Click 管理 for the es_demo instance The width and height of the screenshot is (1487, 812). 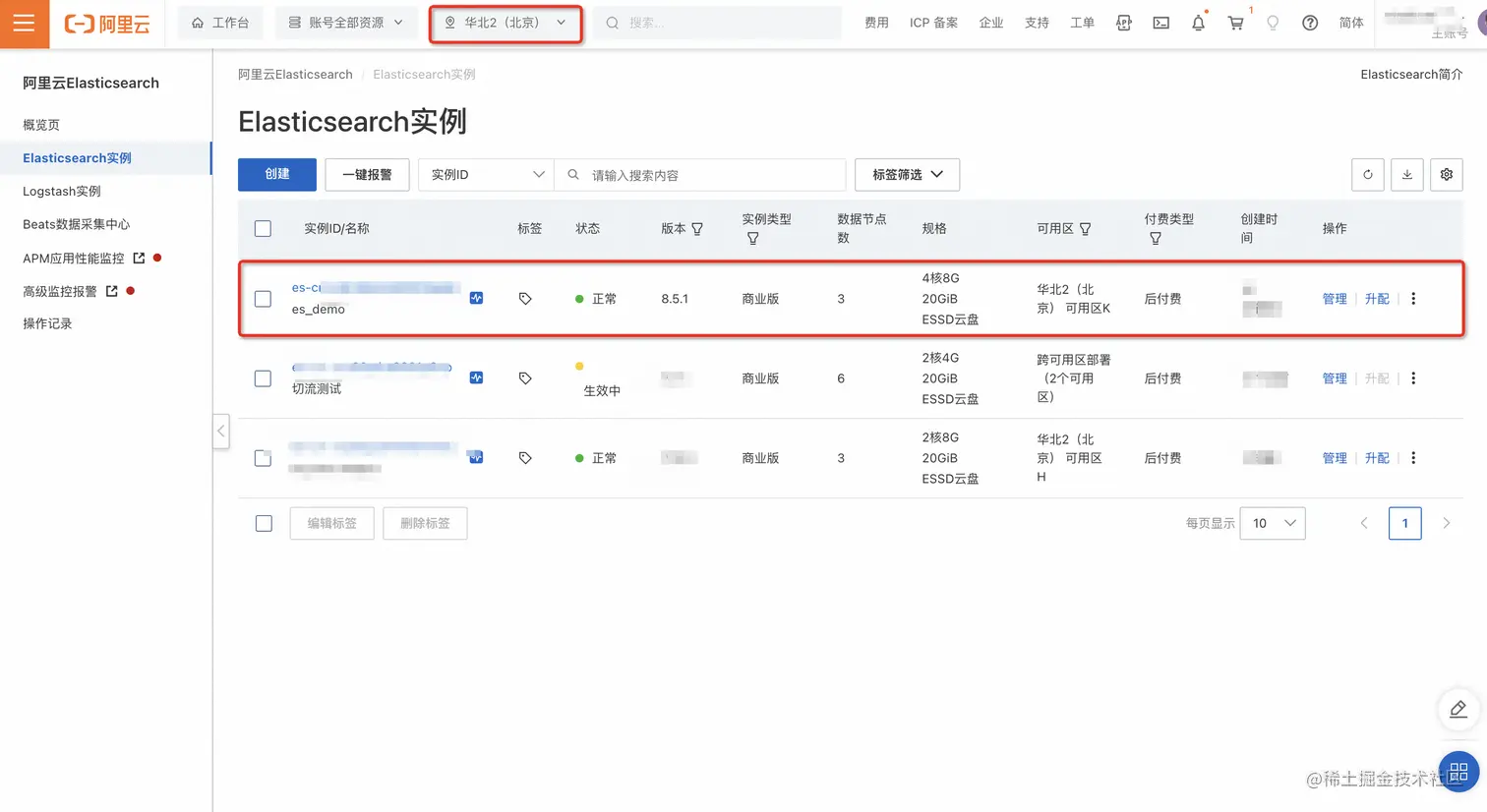click(1335, 299)
